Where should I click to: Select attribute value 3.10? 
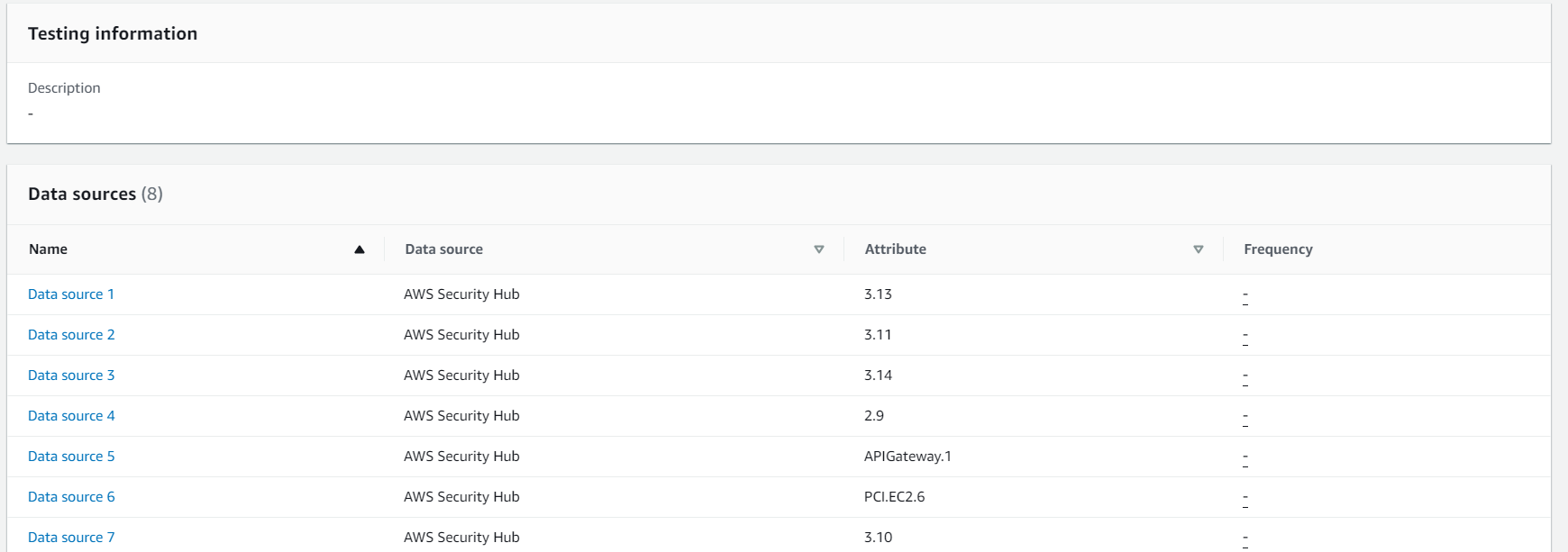(x=878, y=538)
